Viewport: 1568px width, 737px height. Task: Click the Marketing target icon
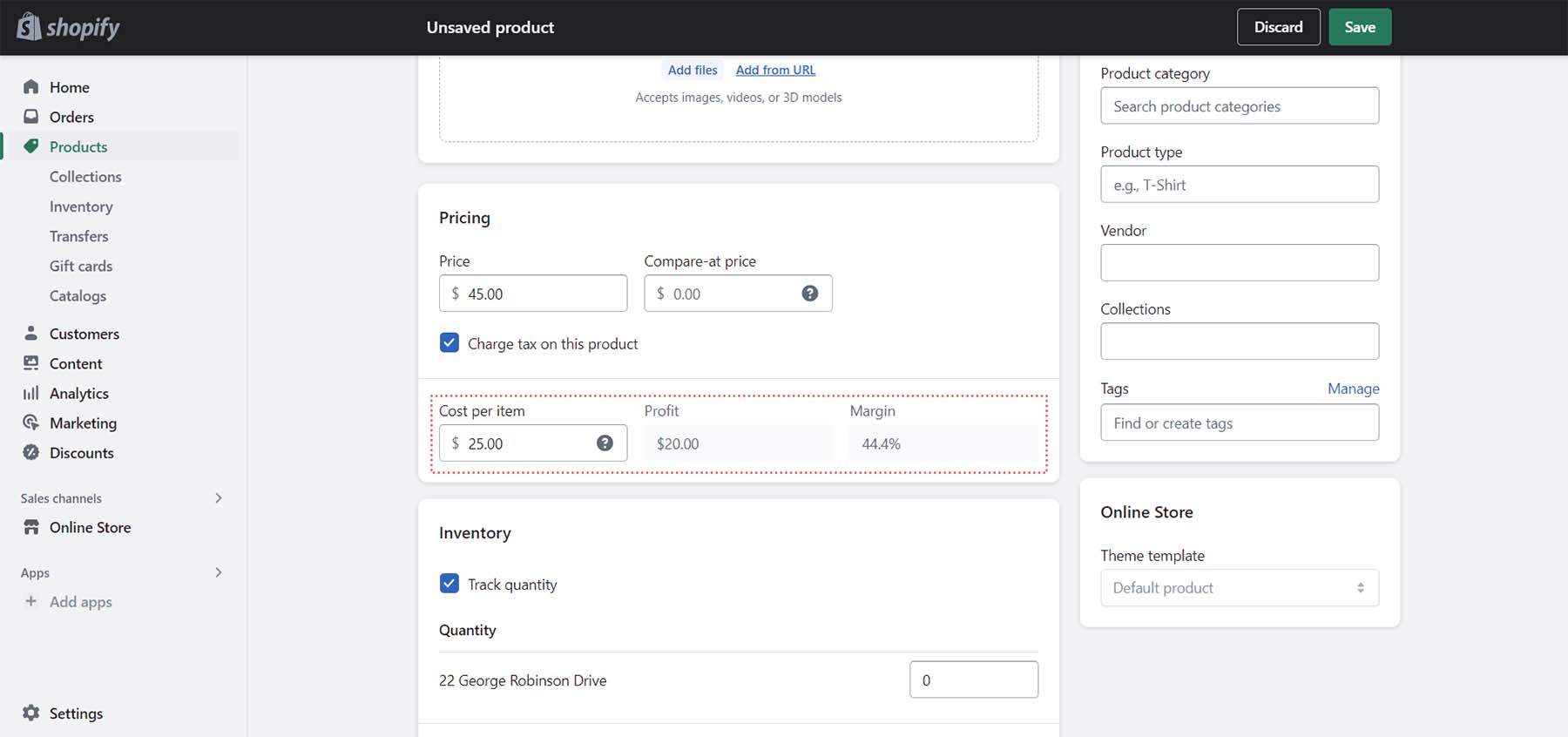click(x=31, y=423)
